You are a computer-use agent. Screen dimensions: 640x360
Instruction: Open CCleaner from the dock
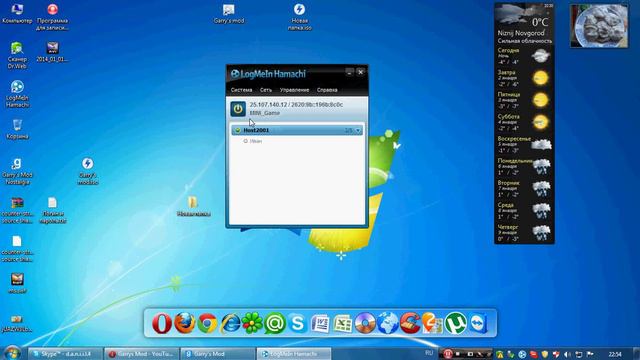pyautogui.click(x=410, y=324)
